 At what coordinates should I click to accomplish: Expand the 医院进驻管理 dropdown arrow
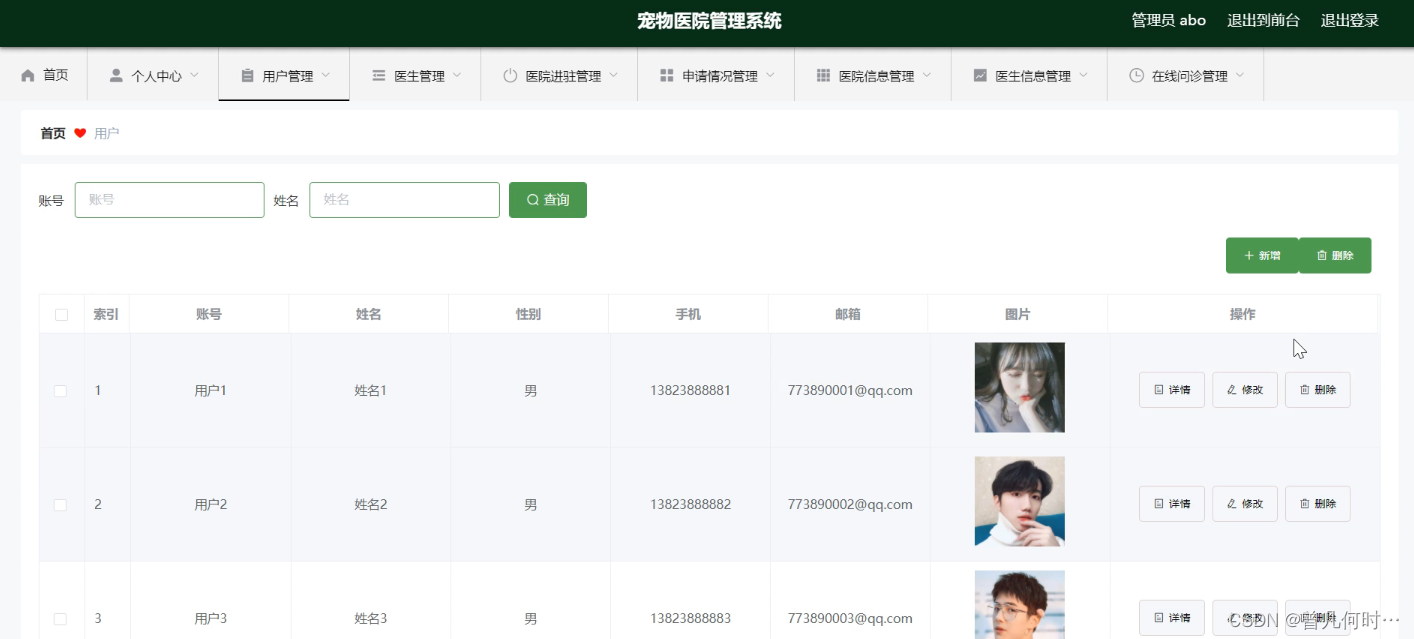tap(613, 75)
